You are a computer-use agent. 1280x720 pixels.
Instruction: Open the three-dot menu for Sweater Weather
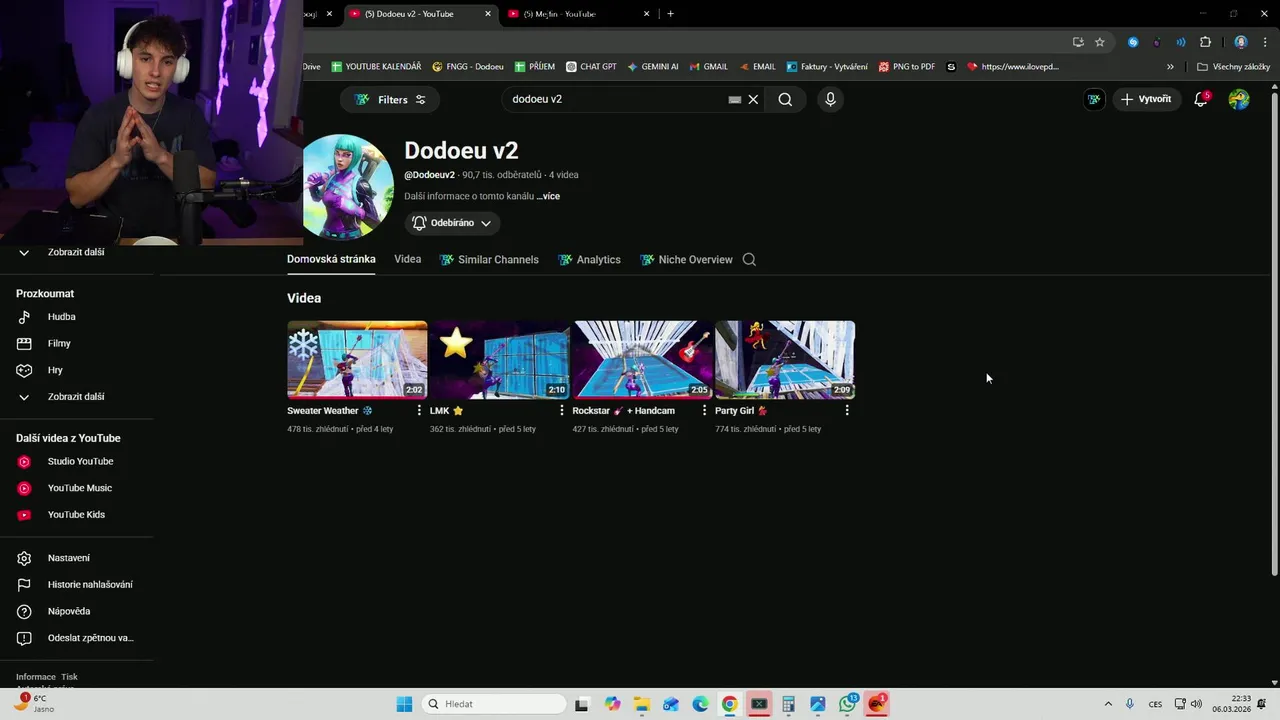(419, 410)
